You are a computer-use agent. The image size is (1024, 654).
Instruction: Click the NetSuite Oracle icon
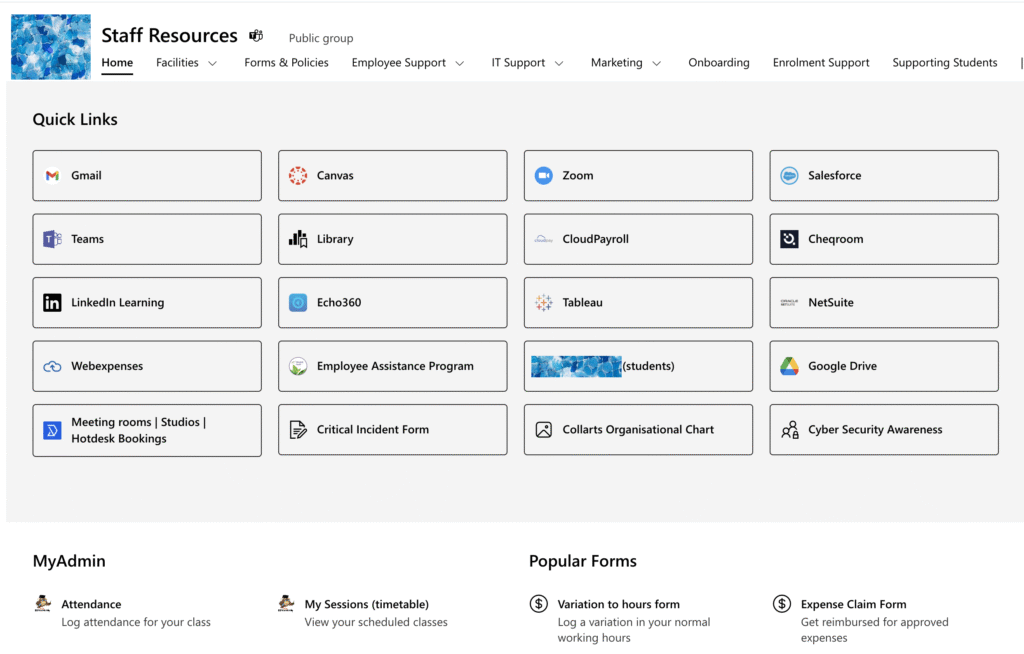point(789,302)
